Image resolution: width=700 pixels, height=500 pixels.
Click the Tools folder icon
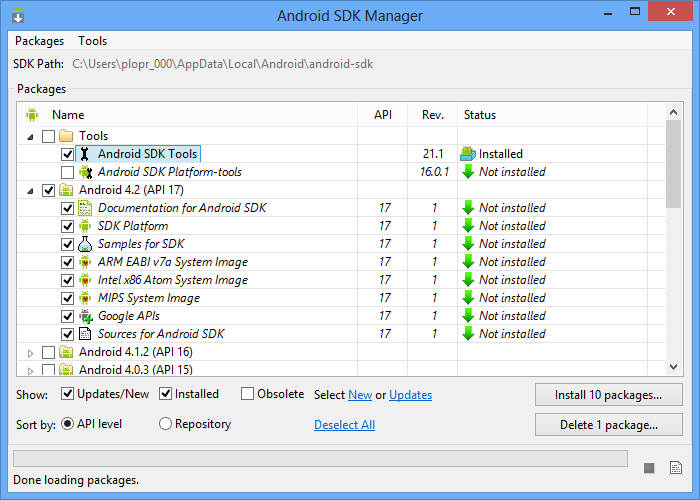66,136
